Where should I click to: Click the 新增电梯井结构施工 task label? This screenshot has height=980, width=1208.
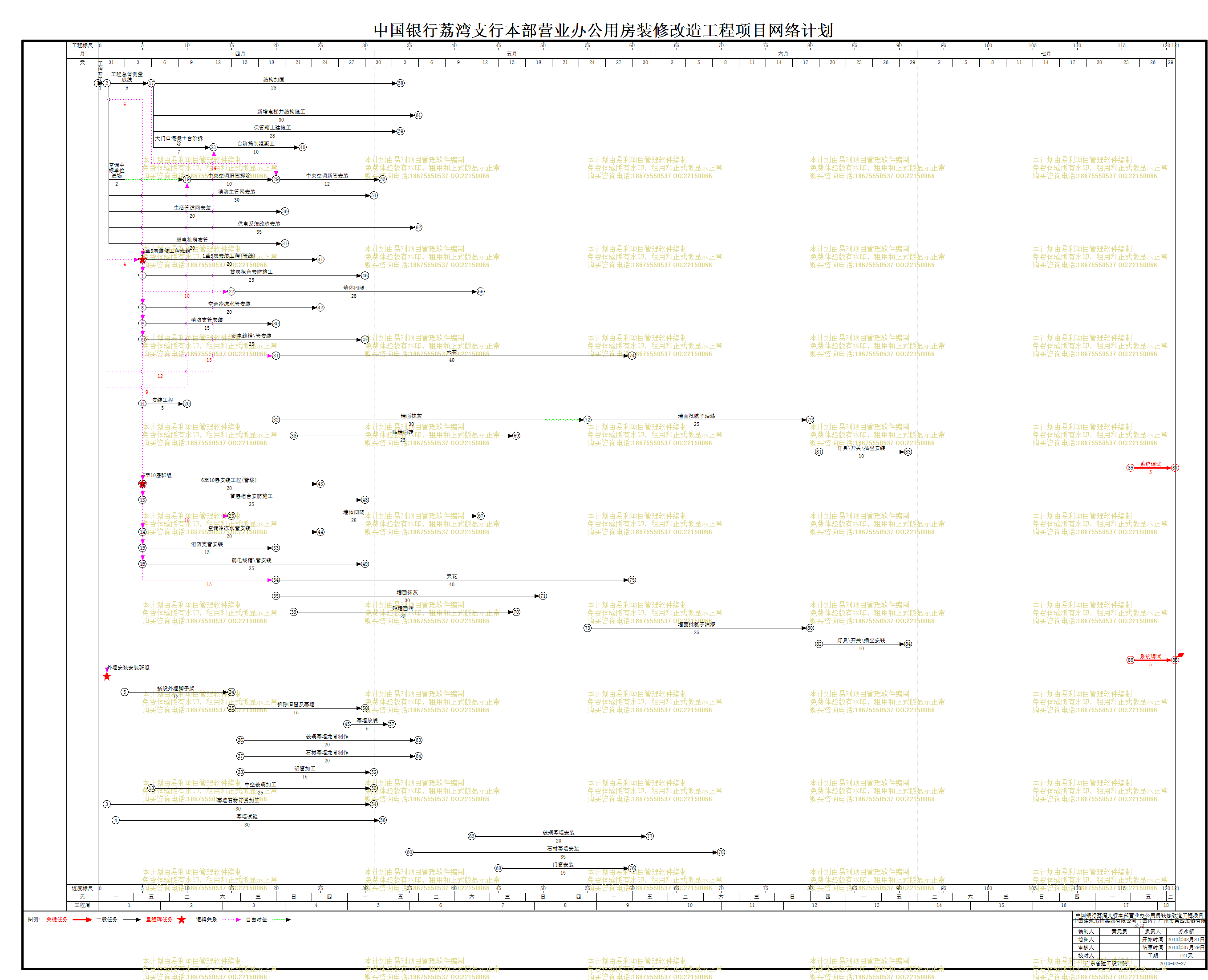281,112
